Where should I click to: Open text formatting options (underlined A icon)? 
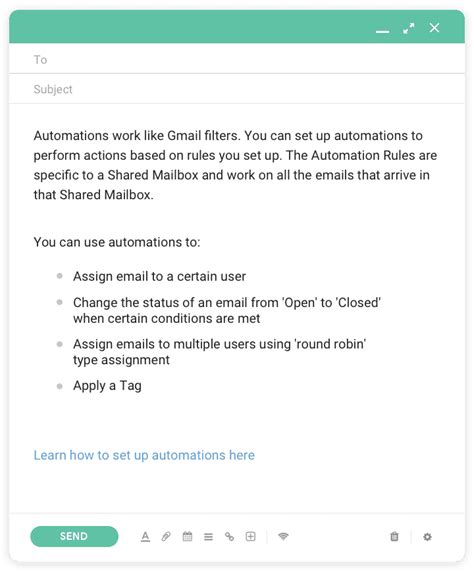coord(145,537)
